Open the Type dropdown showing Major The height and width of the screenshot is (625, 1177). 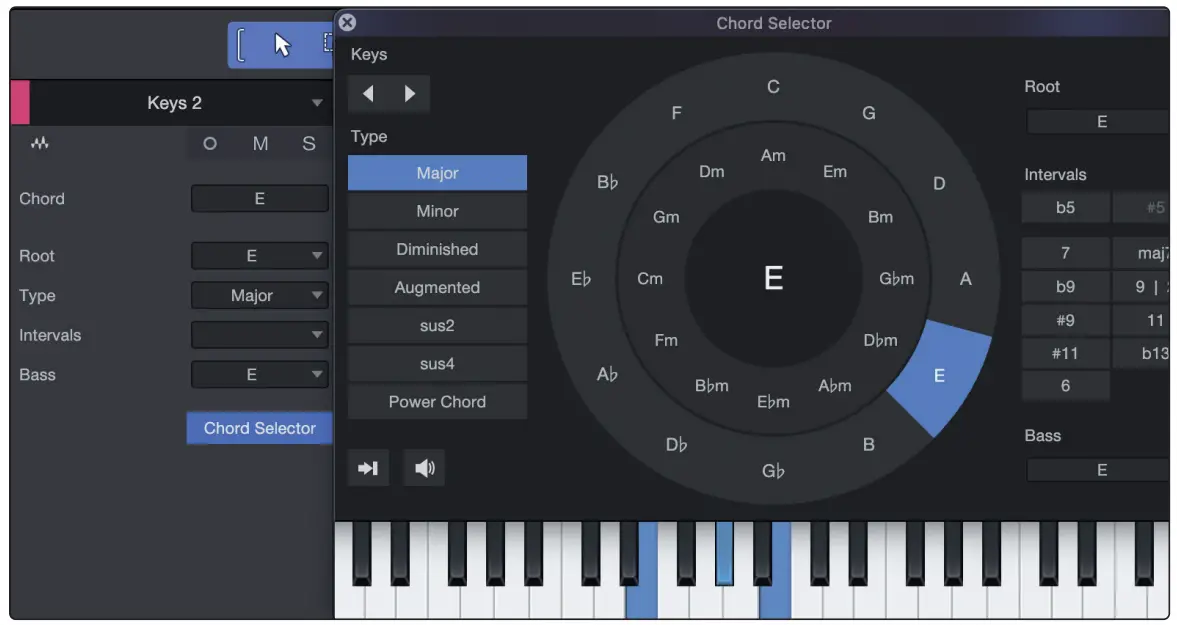260,296
